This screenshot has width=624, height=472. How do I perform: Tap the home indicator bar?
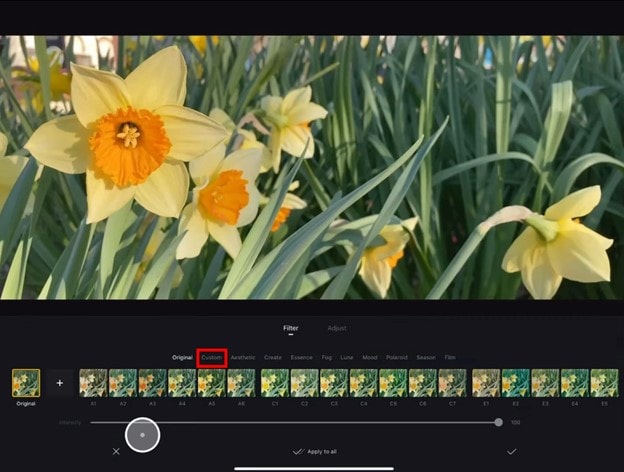[314, 468]
